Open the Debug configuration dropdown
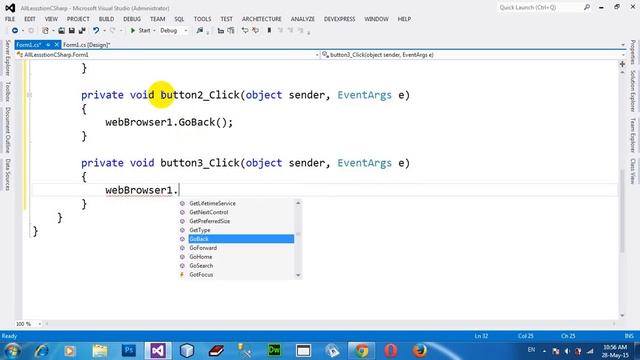The width and height of the screenshot is (640, 360). pyautogui.click(x=174, y=31)
